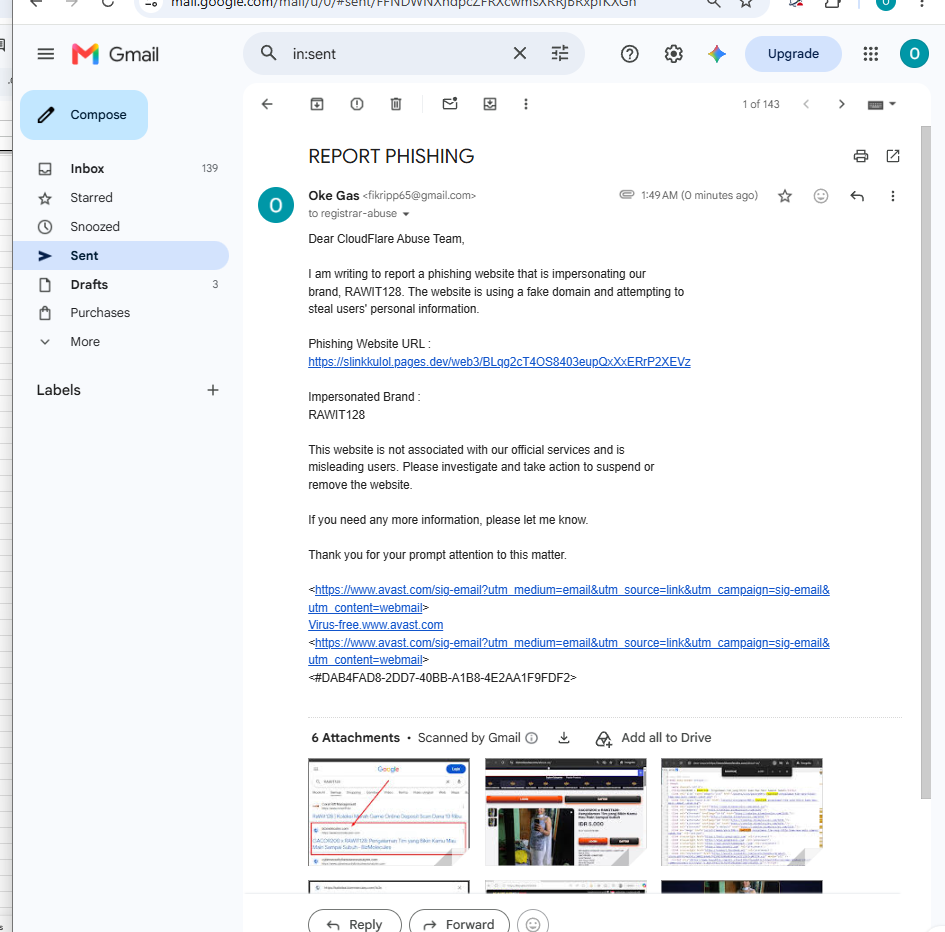945x932 pixels.
Task: Move email to inbox icon
Action: point(490,104)
